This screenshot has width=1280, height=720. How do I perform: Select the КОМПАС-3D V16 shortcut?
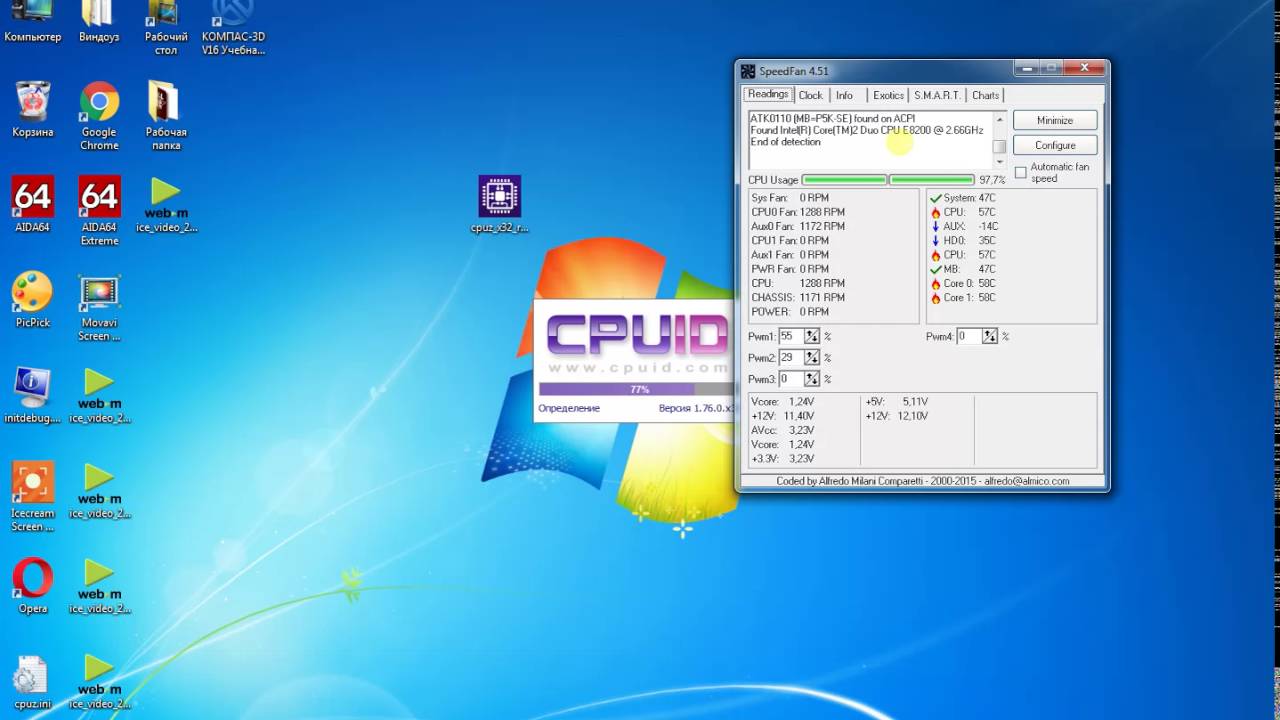(x=233, y=28)
